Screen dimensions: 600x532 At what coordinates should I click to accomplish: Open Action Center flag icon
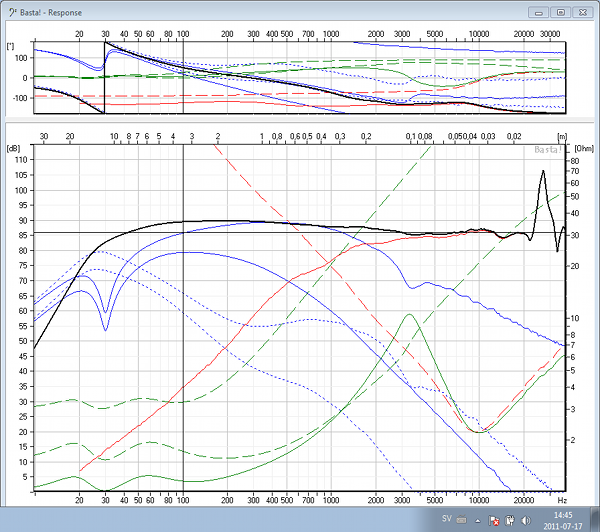(494, 521)
